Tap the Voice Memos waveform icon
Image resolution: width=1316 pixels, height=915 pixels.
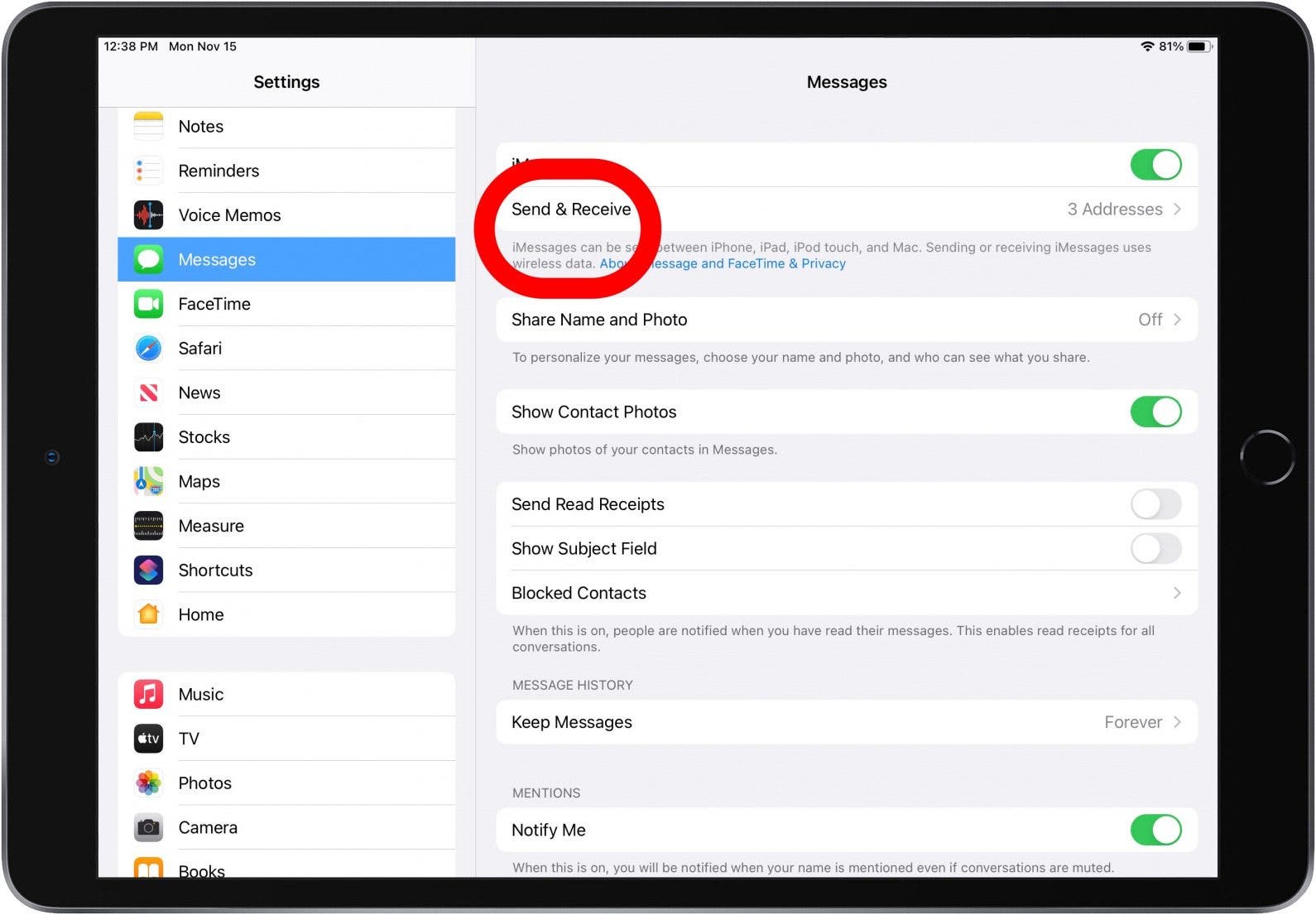[148, 215]
